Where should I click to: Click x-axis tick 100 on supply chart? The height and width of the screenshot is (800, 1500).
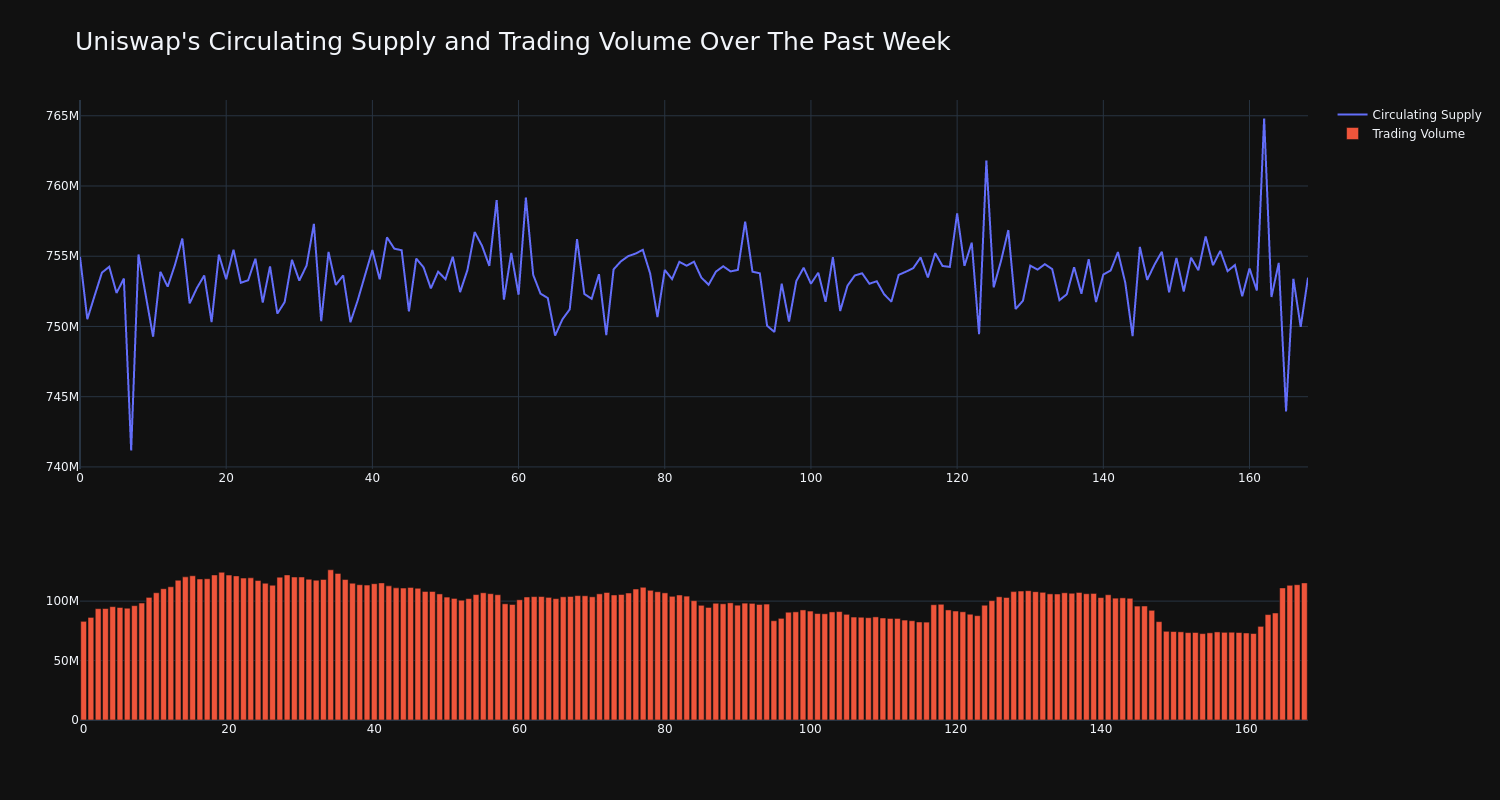click(x=811, y=479)
